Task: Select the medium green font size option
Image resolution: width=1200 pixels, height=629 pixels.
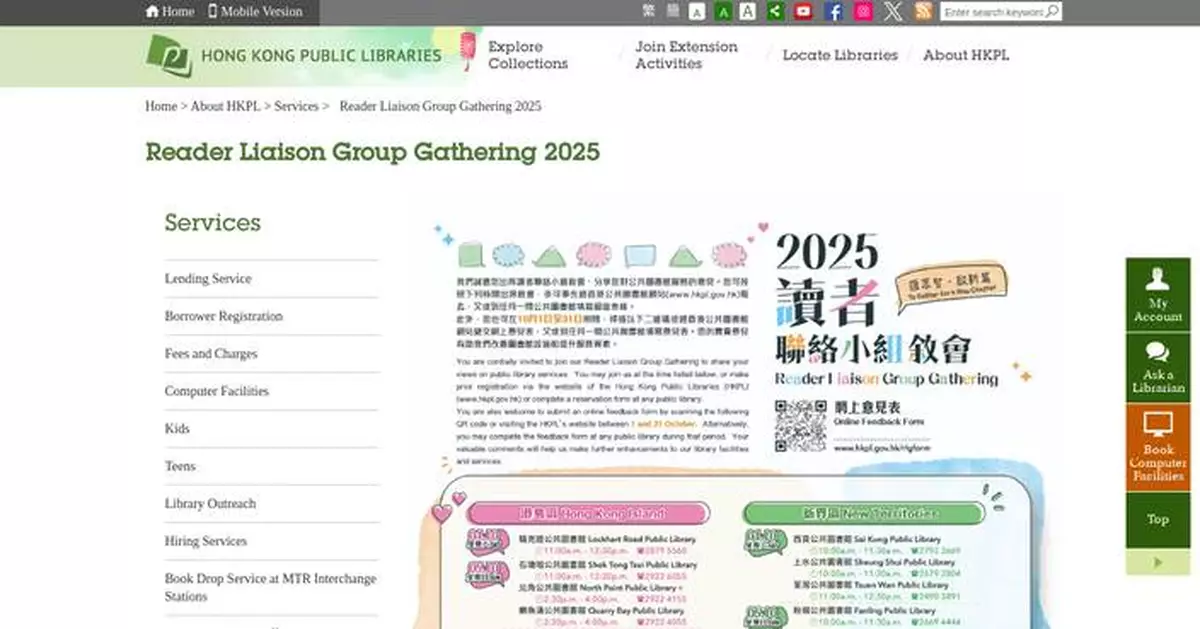Action: tap(724, 11)
